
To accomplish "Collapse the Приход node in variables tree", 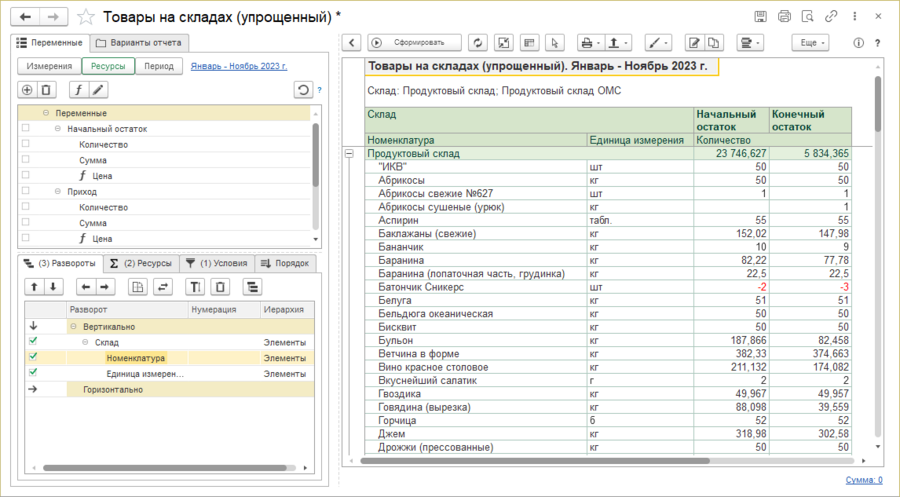I will [58, 191].
